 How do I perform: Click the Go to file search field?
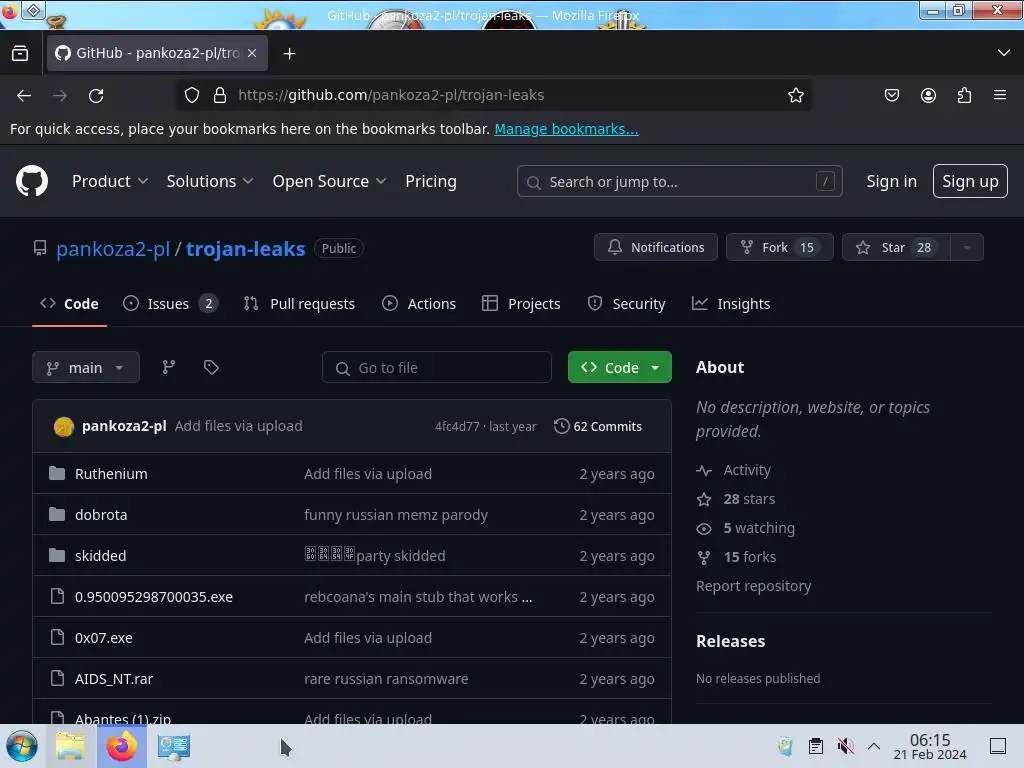click(x=436, y=367)
